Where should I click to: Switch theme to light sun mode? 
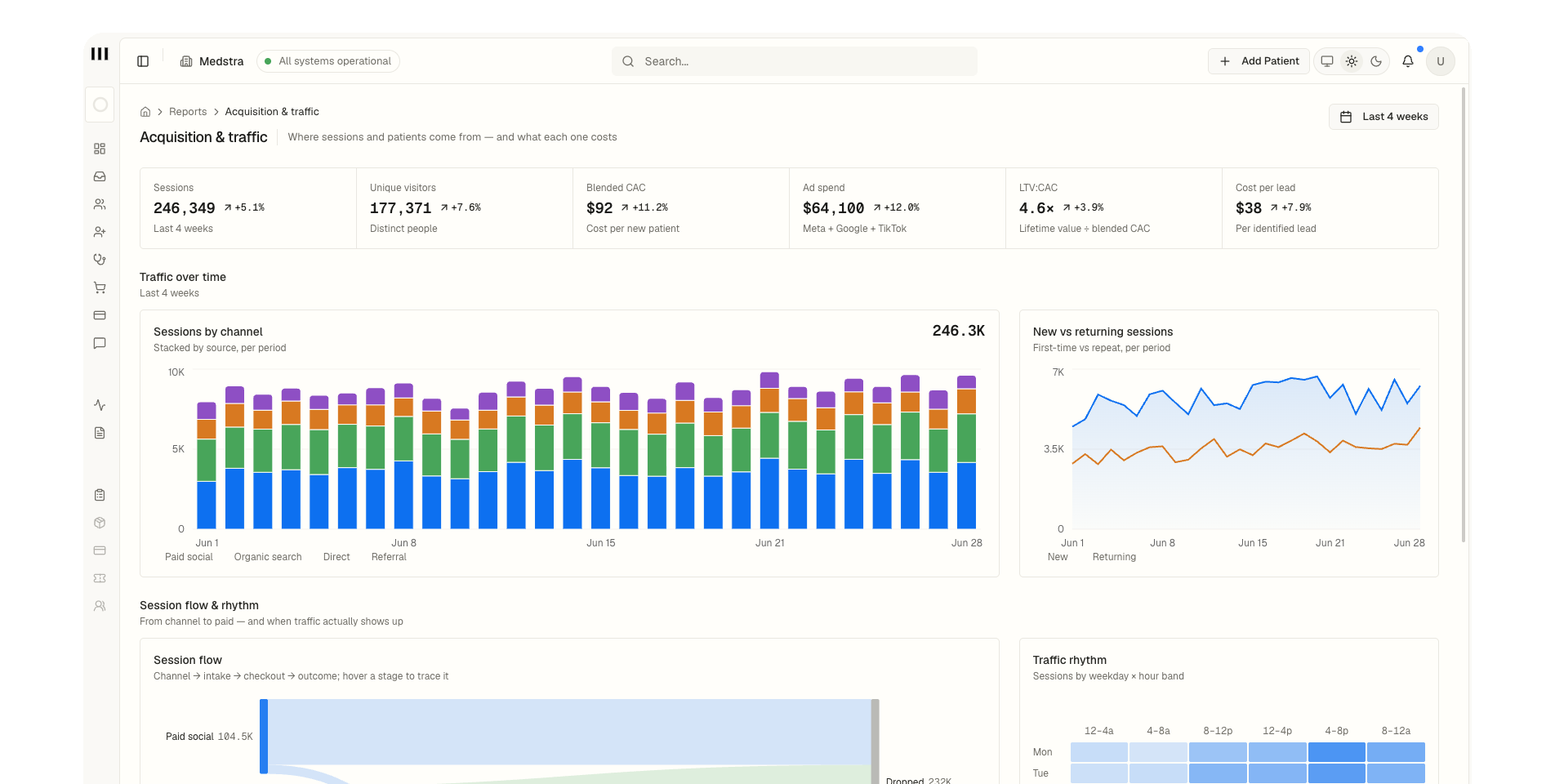tap(1352, 61)
